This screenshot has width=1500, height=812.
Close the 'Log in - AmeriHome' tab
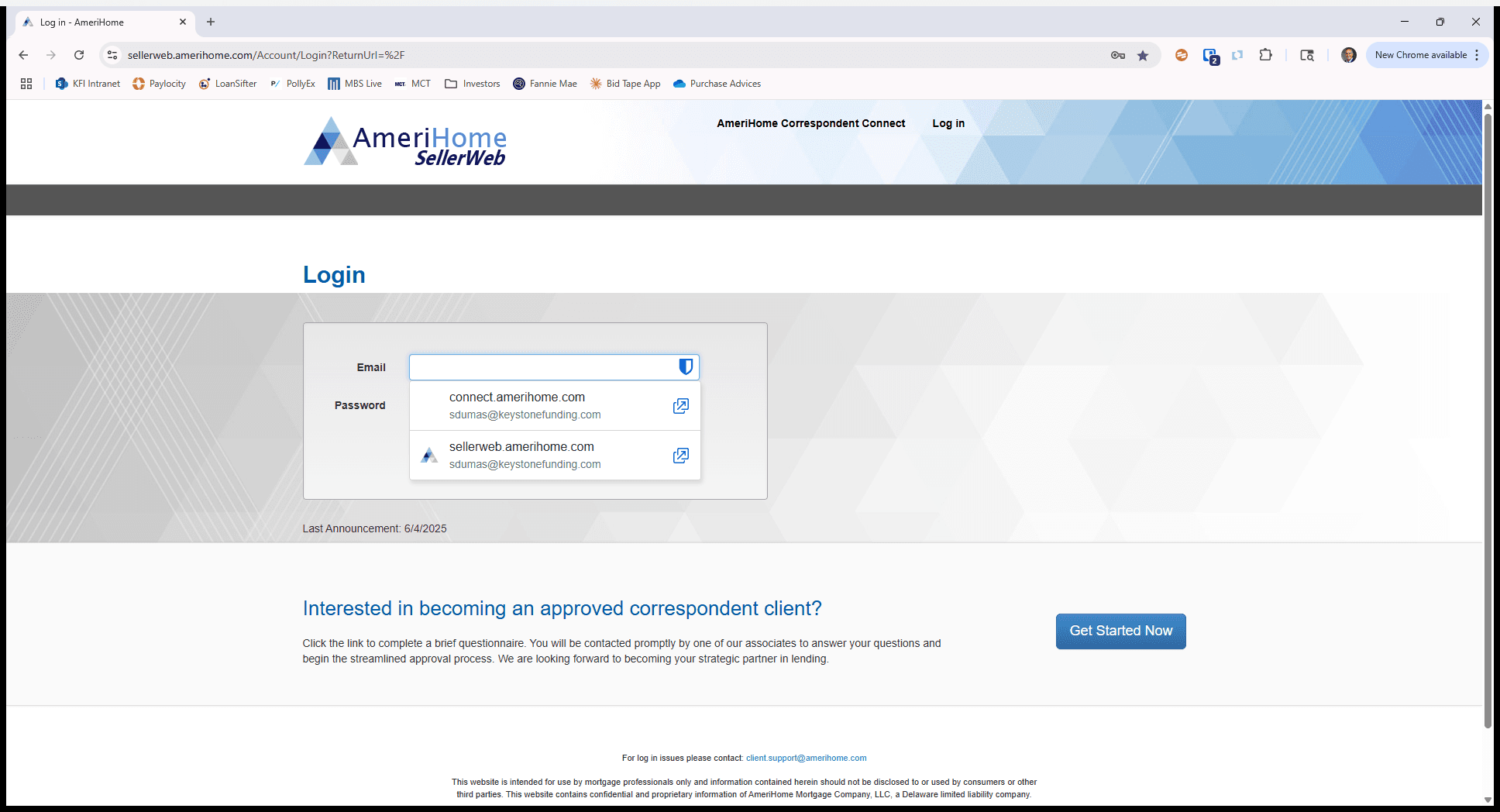[x=183, y=22]
